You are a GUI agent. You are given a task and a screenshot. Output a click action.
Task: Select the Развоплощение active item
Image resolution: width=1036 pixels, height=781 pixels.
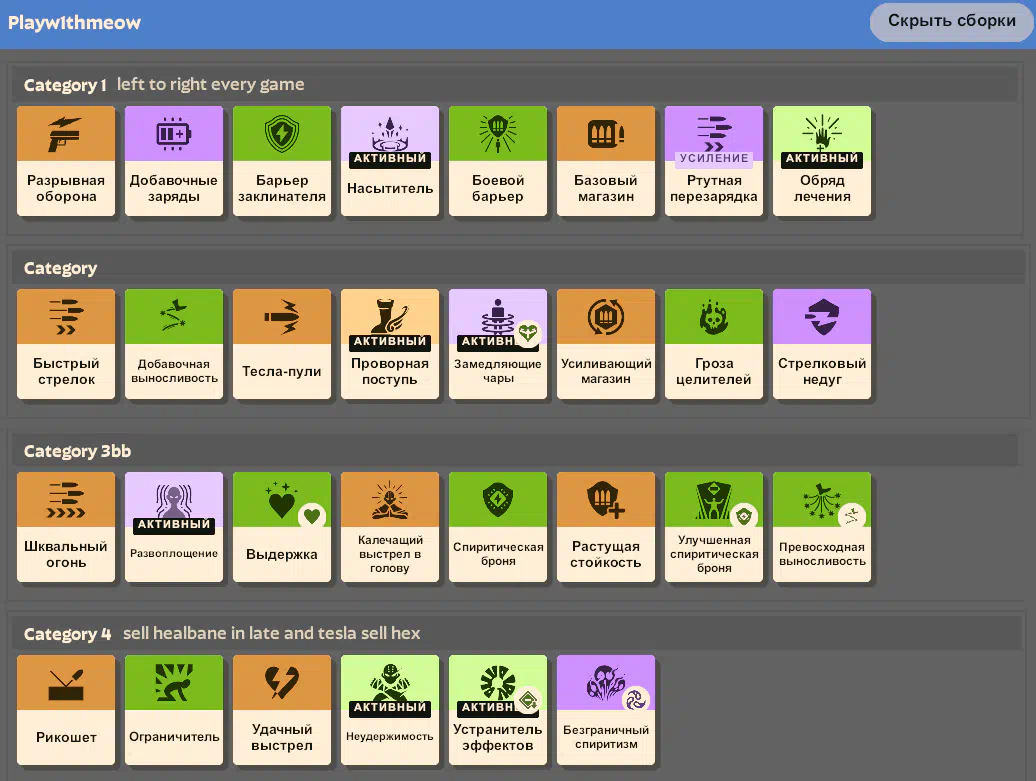coord(174,527)
